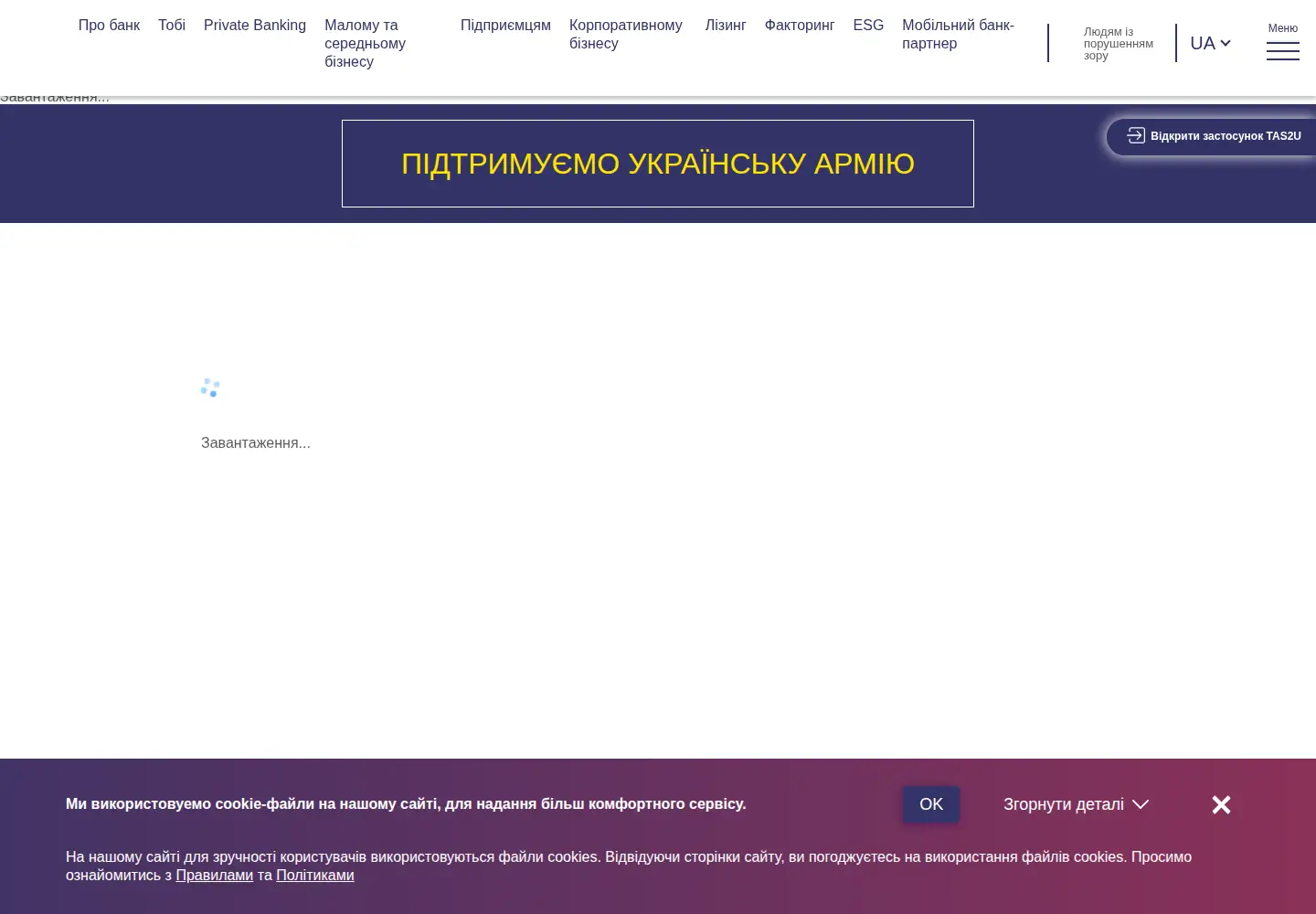Select 'Підприємцям' in the navigation
Image resolution: width=1316 pixels, height=914 pixels.
click(x=505, y=26)
